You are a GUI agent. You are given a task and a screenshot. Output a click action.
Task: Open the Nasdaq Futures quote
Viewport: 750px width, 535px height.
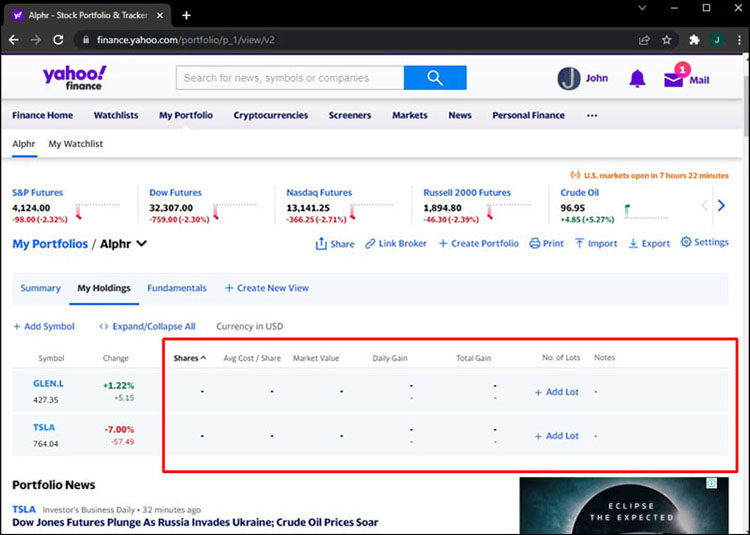pyautogui.click(x=319, y=193)
